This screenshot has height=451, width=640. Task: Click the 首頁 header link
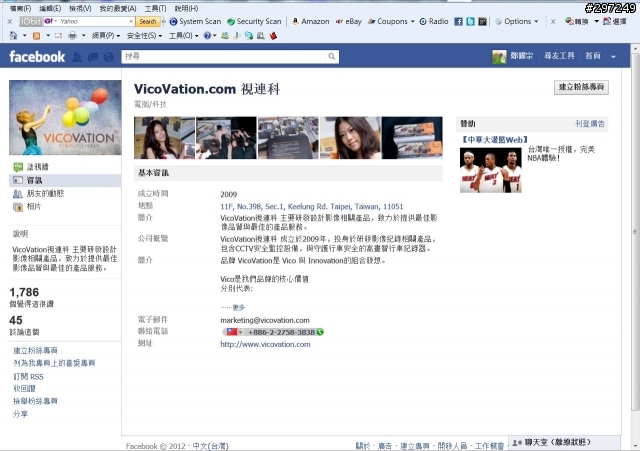(x=593, y=56)
